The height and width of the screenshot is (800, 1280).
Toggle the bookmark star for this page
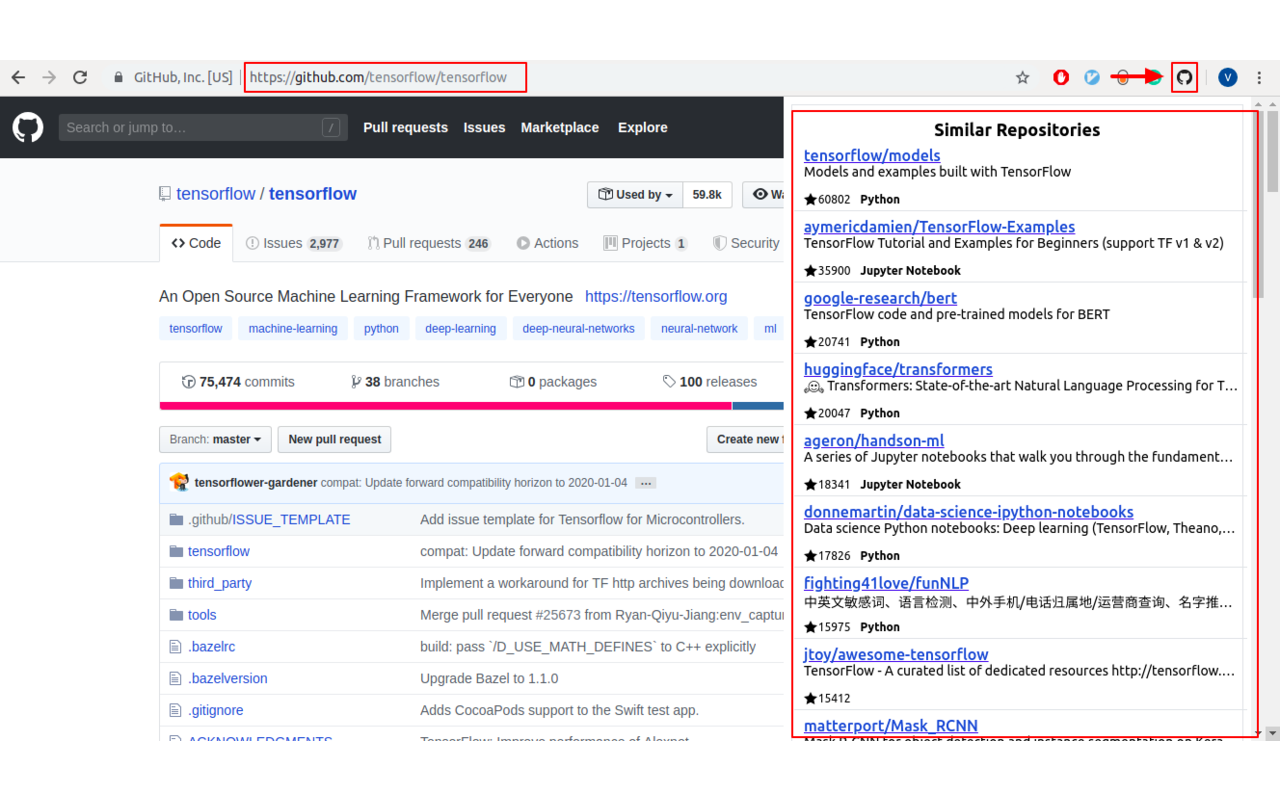point(1021,77)
